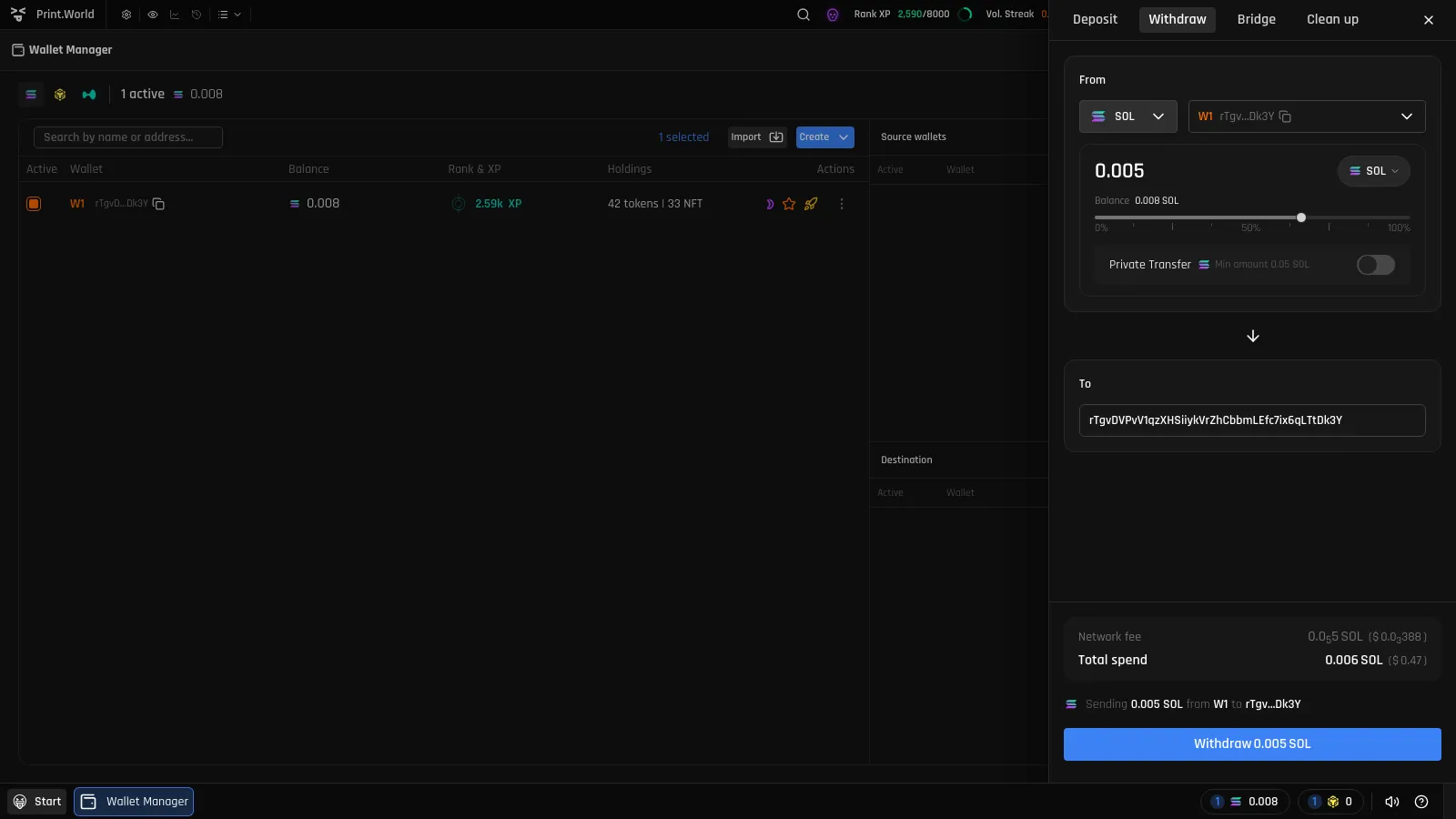Screen dimensions: 1456x819
Task: Click the BNB 0 balance pill in taskbar
Action: click(x=1330, y=802)
